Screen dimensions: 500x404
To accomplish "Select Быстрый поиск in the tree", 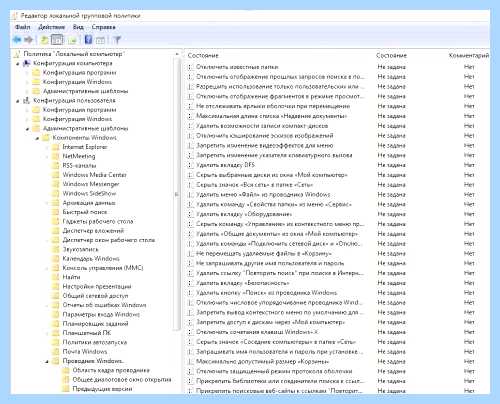I will (85, 212).
